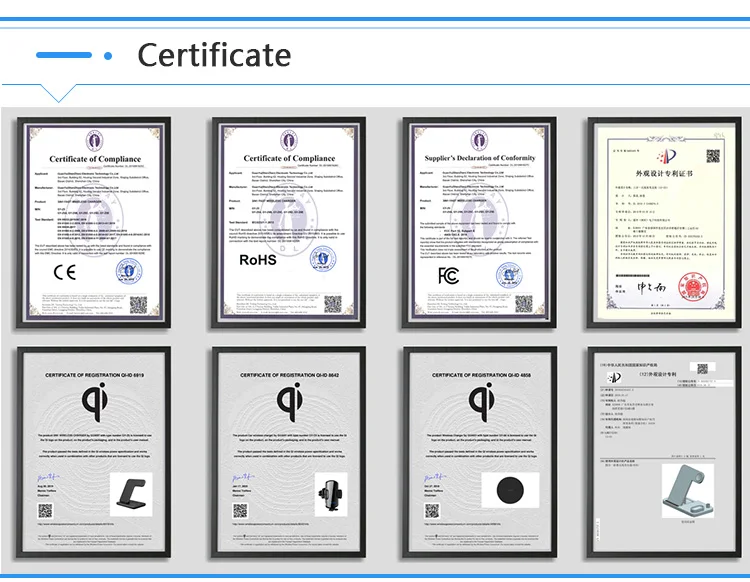Viewport: 750px width, 582px height.
Task: Click the "外观设计专利证书" title
Action: [x=664, y=173]
